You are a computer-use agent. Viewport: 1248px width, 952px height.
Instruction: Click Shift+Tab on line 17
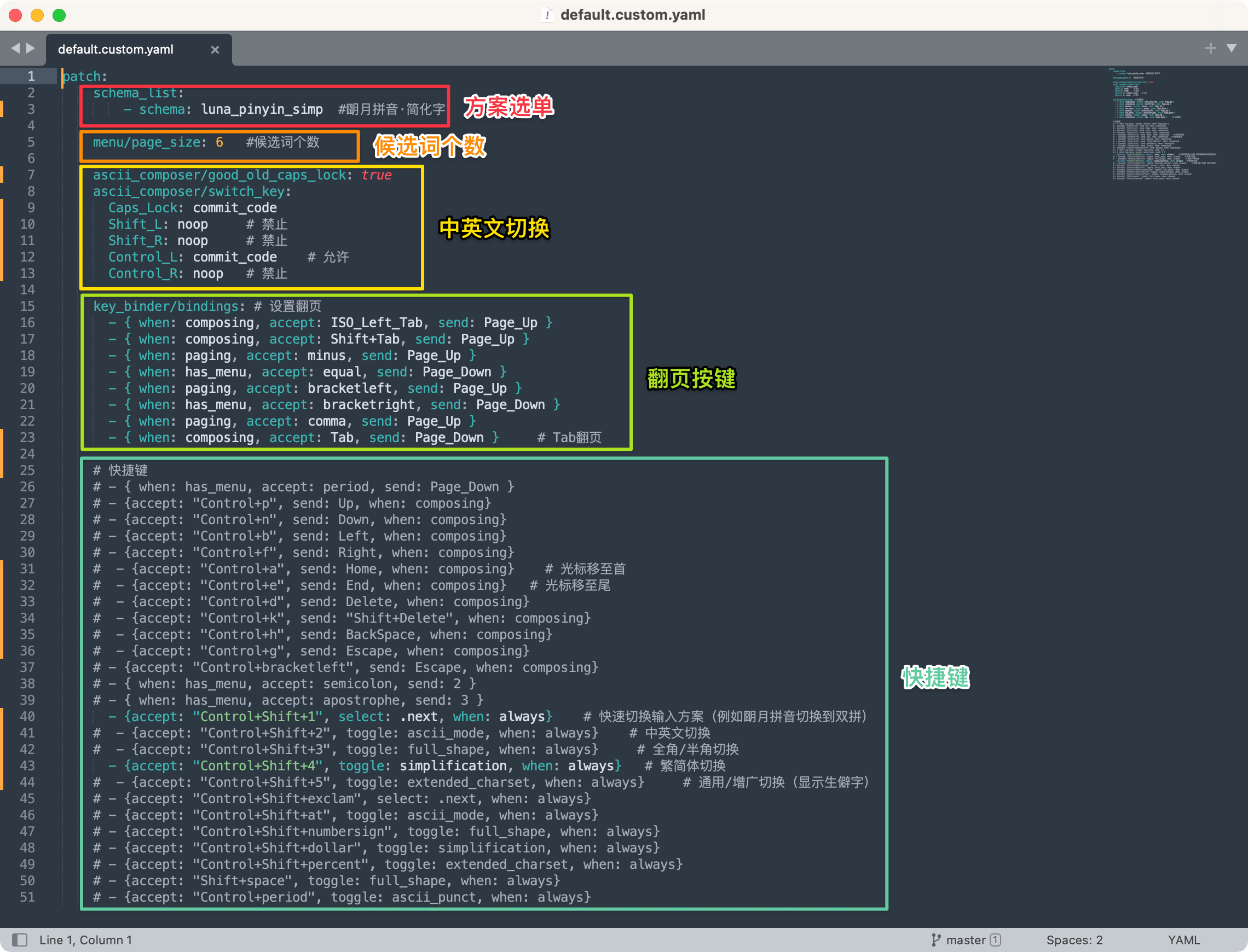[x=365, y=339]
